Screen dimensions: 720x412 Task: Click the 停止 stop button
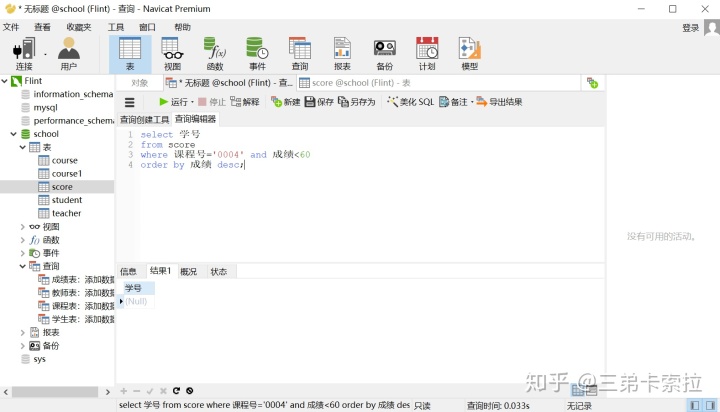point(212,102)
